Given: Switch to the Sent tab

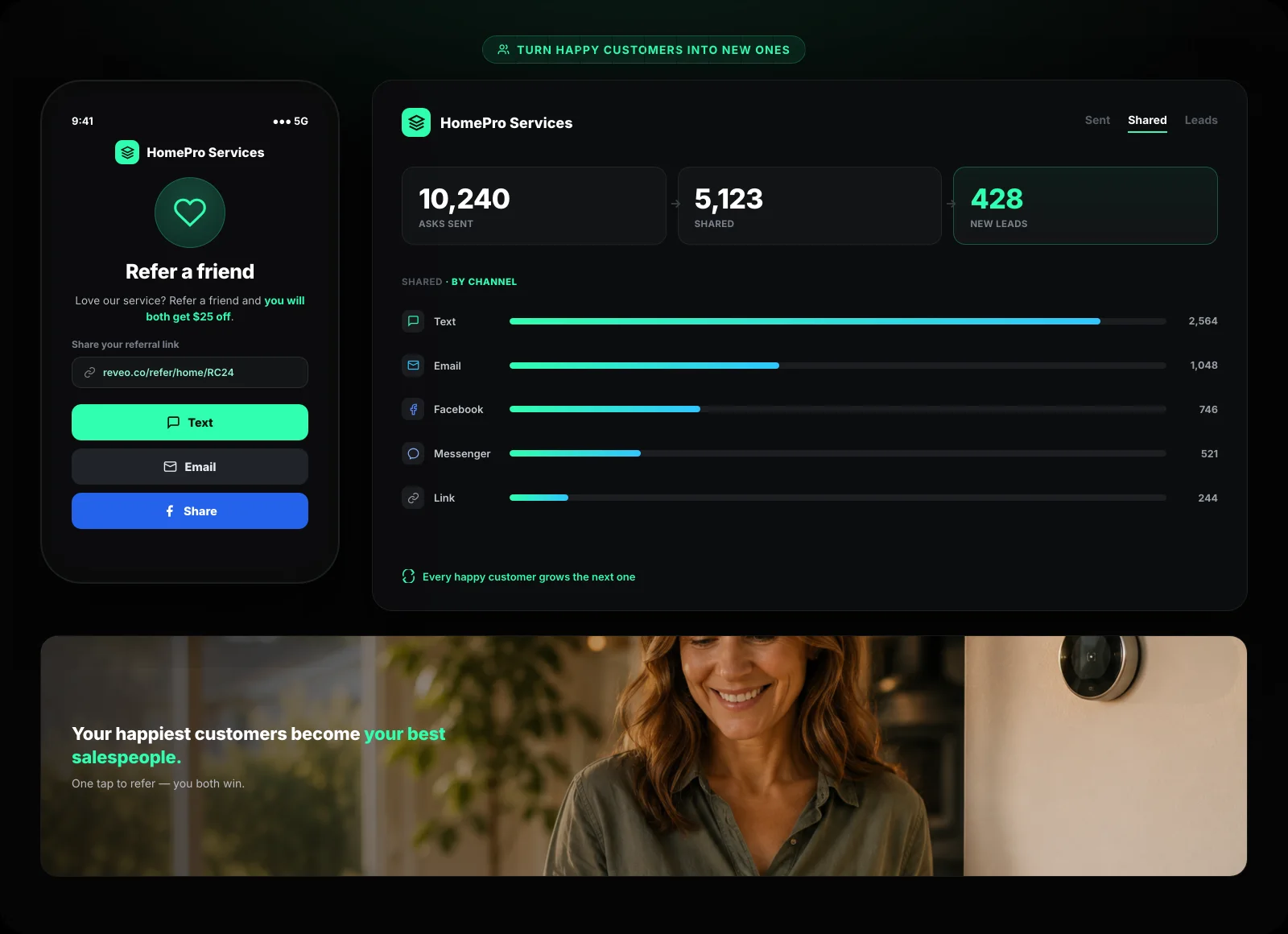Looking at the screenshot, I should pyautogui.click(x=1097, y=120).
